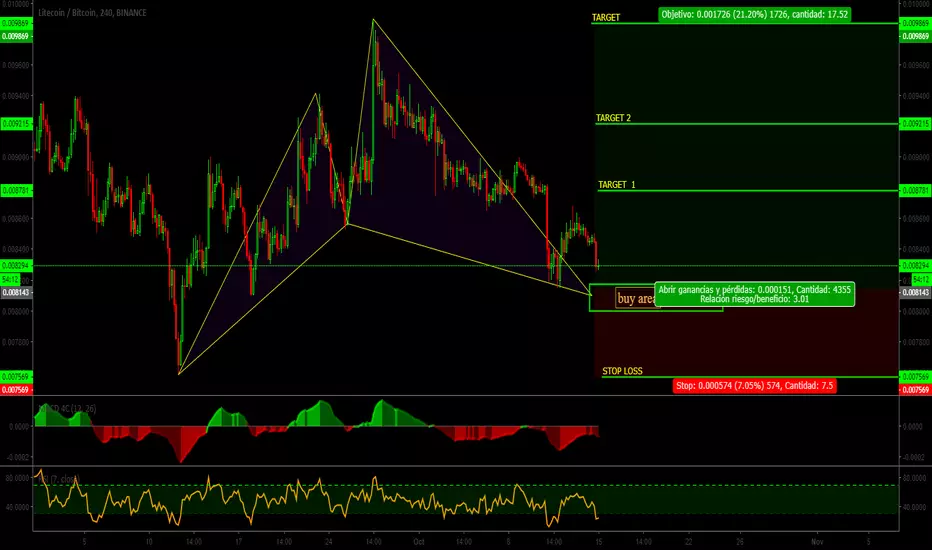Viewport: 932px width, 550px height.
Task: Click the 0.009215 tag on left price axis
Action: 15,124
